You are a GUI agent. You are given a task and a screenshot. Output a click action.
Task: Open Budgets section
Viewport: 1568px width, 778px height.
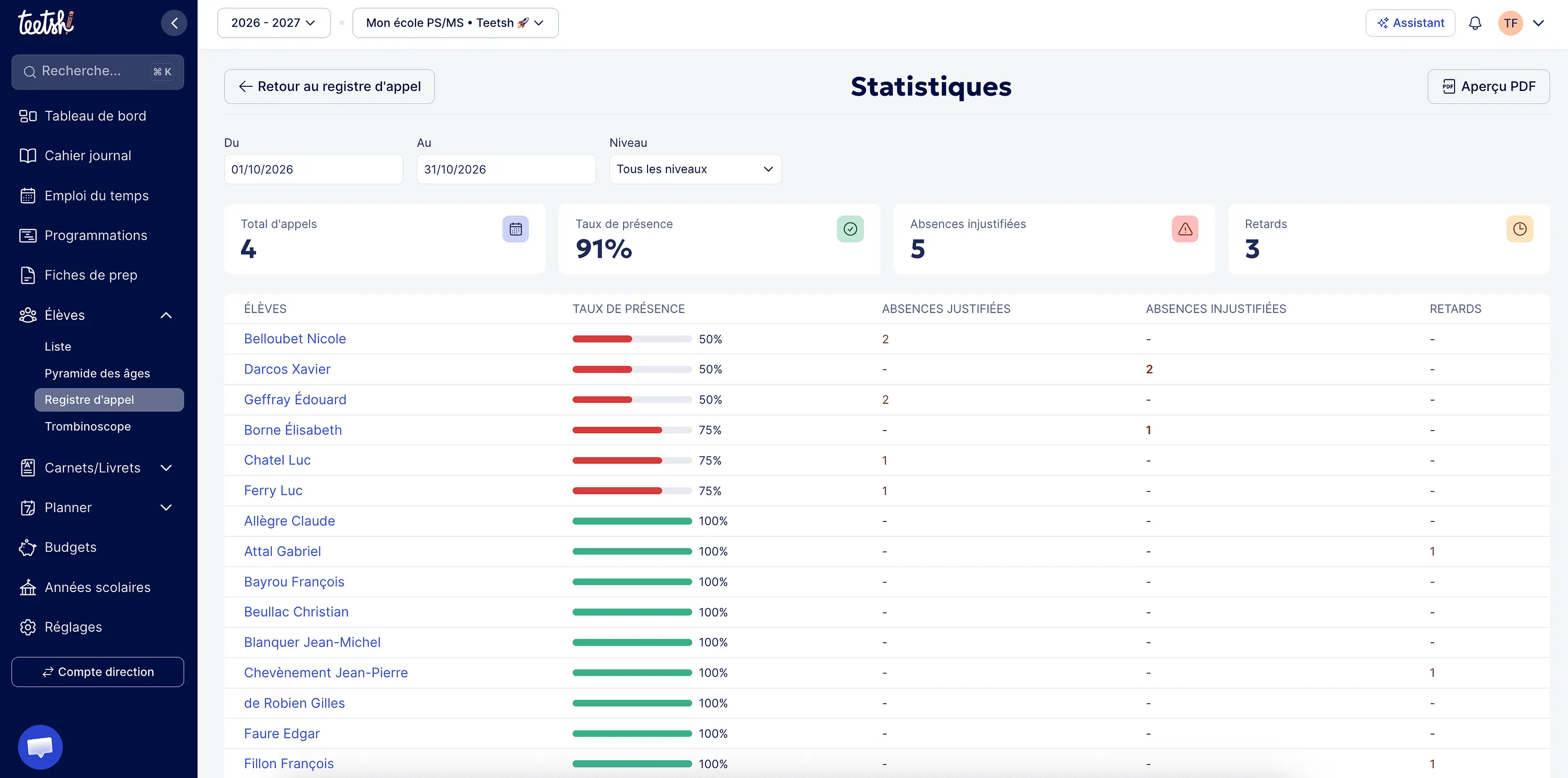pos(71,548)
